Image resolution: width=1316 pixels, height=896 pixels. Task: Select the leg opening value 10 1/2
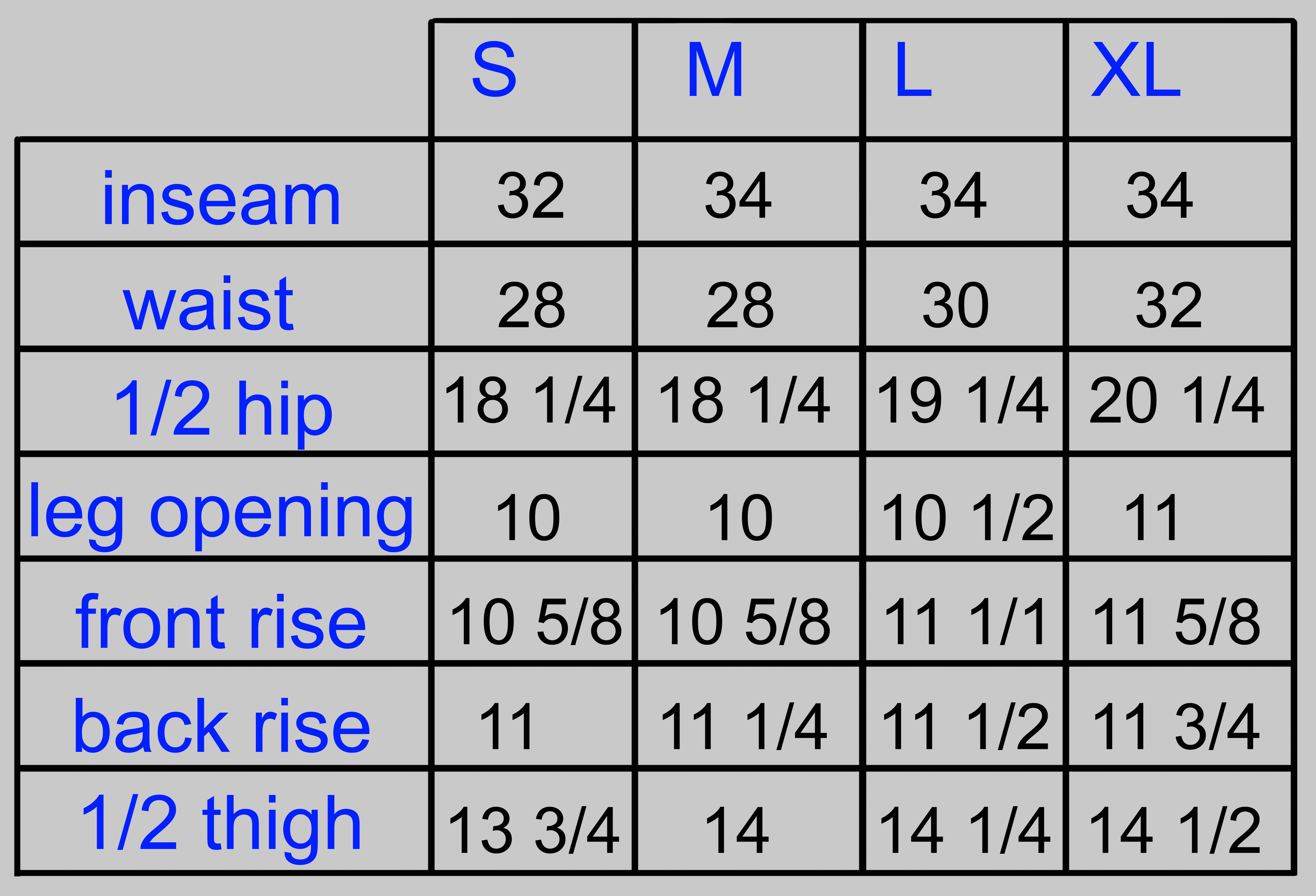click(967, 517)
